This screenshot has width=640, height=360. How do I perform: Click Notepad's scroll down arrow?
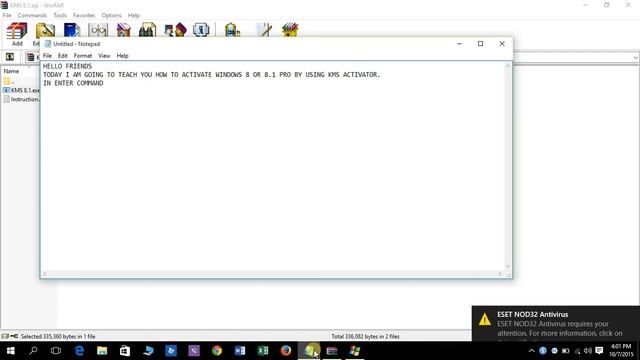[x=508, y=267]
